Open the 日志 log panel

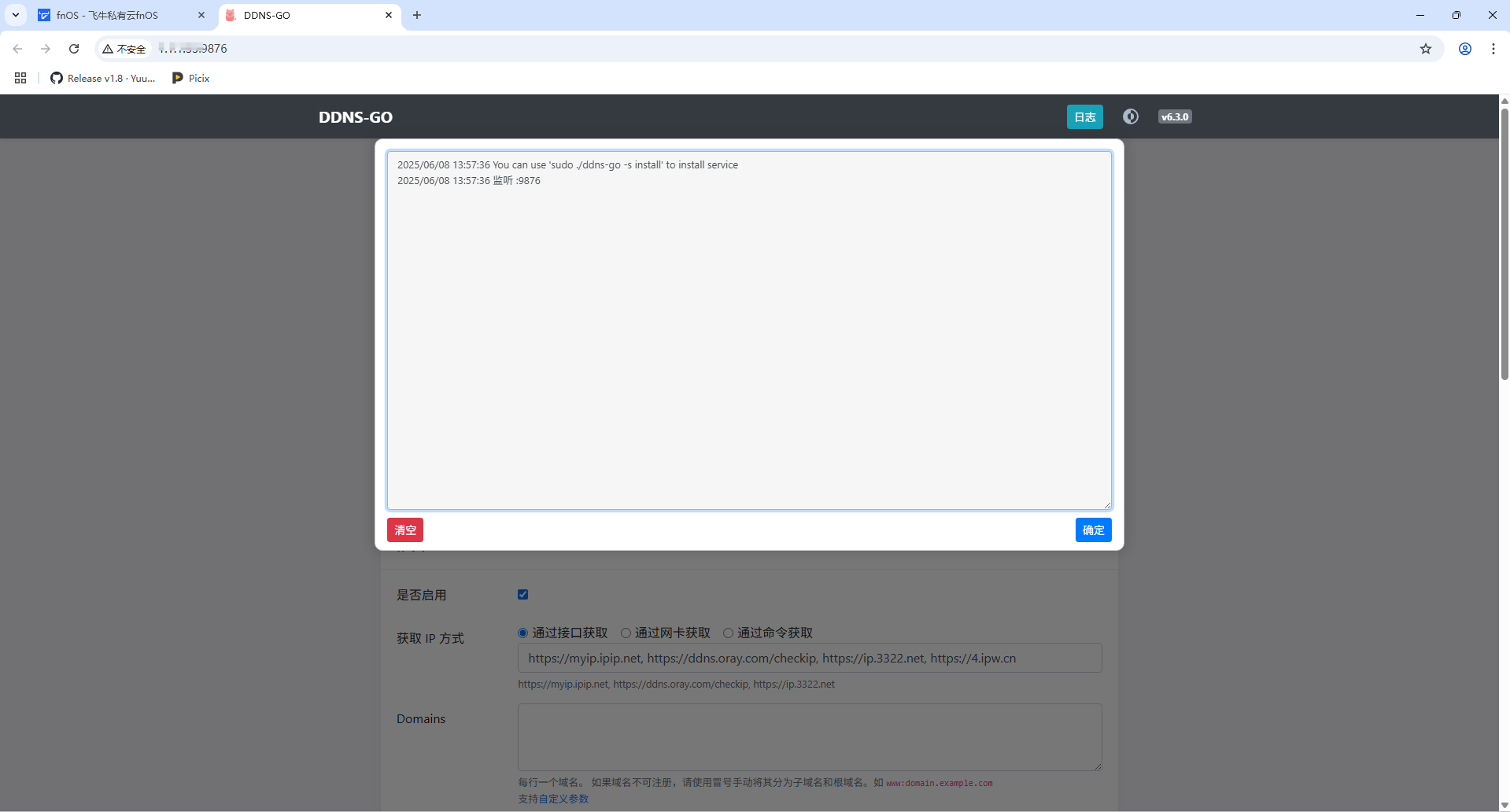click(x=1084, y=116)
